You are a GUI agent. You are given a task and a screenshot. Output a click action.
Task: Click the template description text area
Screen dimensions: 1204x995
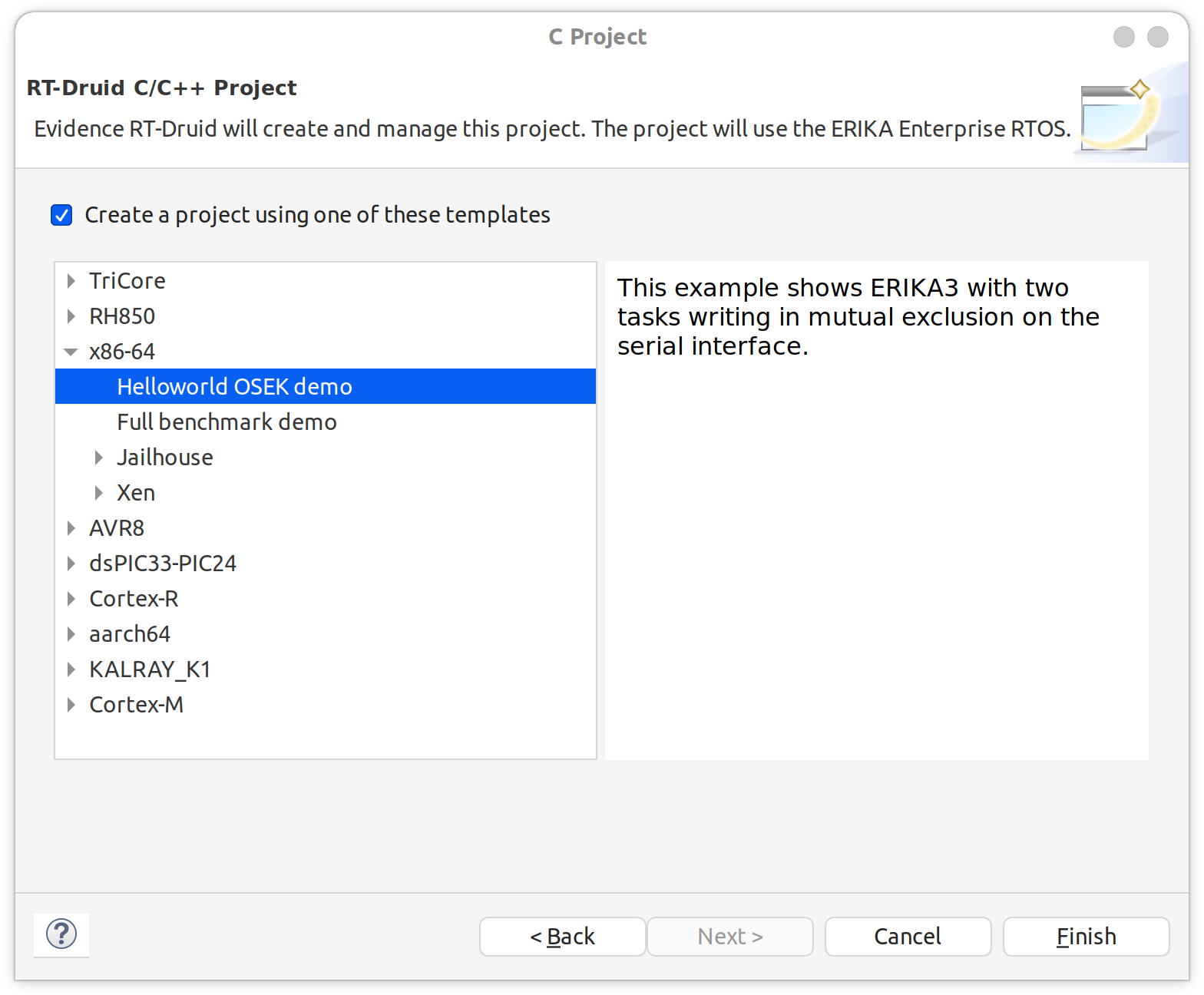tap(877, 511)
